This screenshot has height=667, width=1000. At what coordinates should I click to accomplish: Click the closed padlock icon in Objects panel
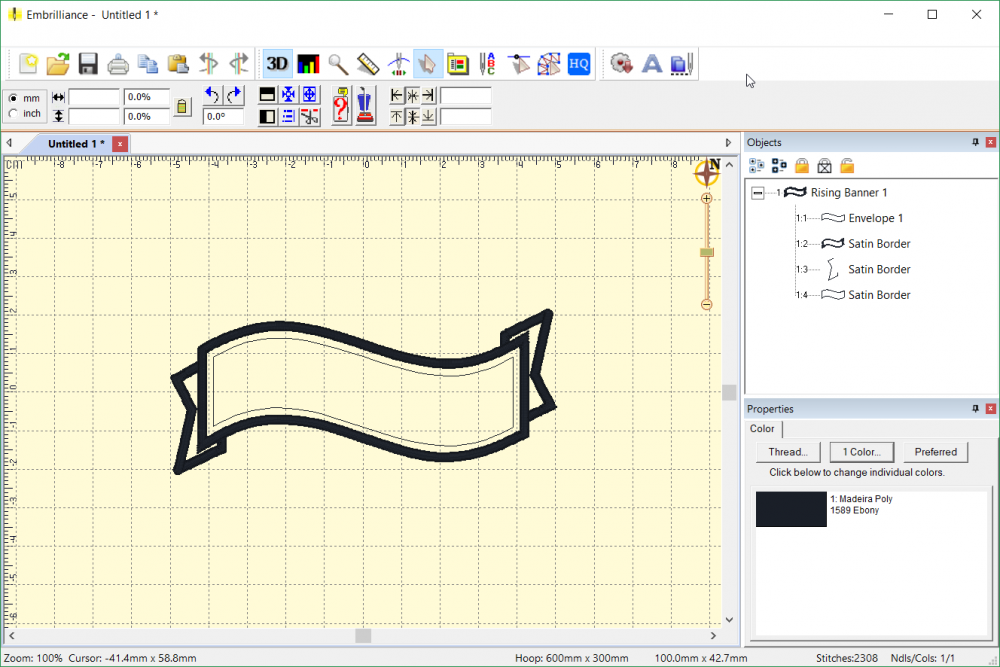[x=802, y=166]
